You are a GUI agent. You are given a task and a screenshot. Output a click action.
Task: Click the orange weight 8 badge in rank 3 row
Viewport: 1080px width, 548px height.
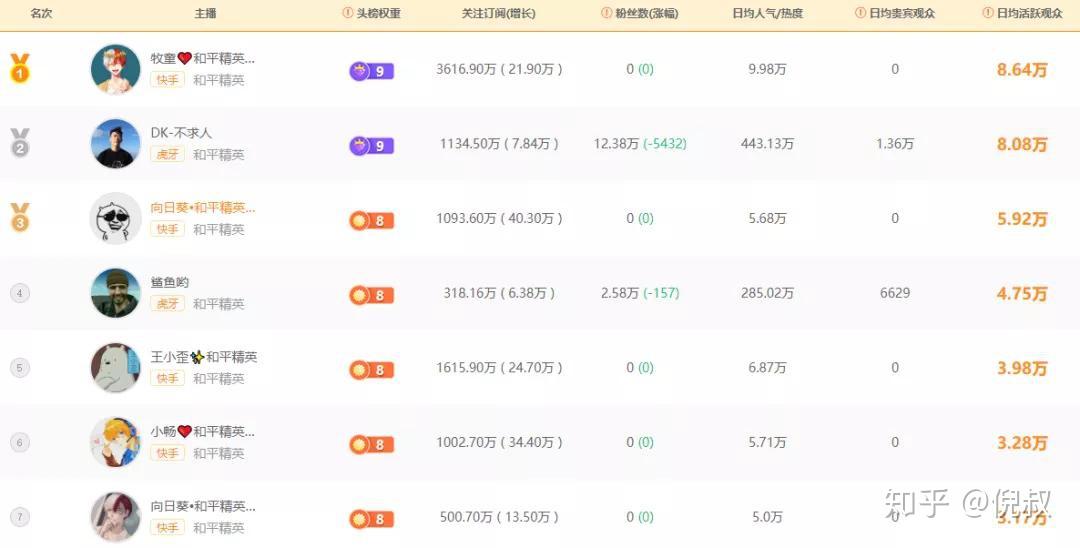pos(371,220)
